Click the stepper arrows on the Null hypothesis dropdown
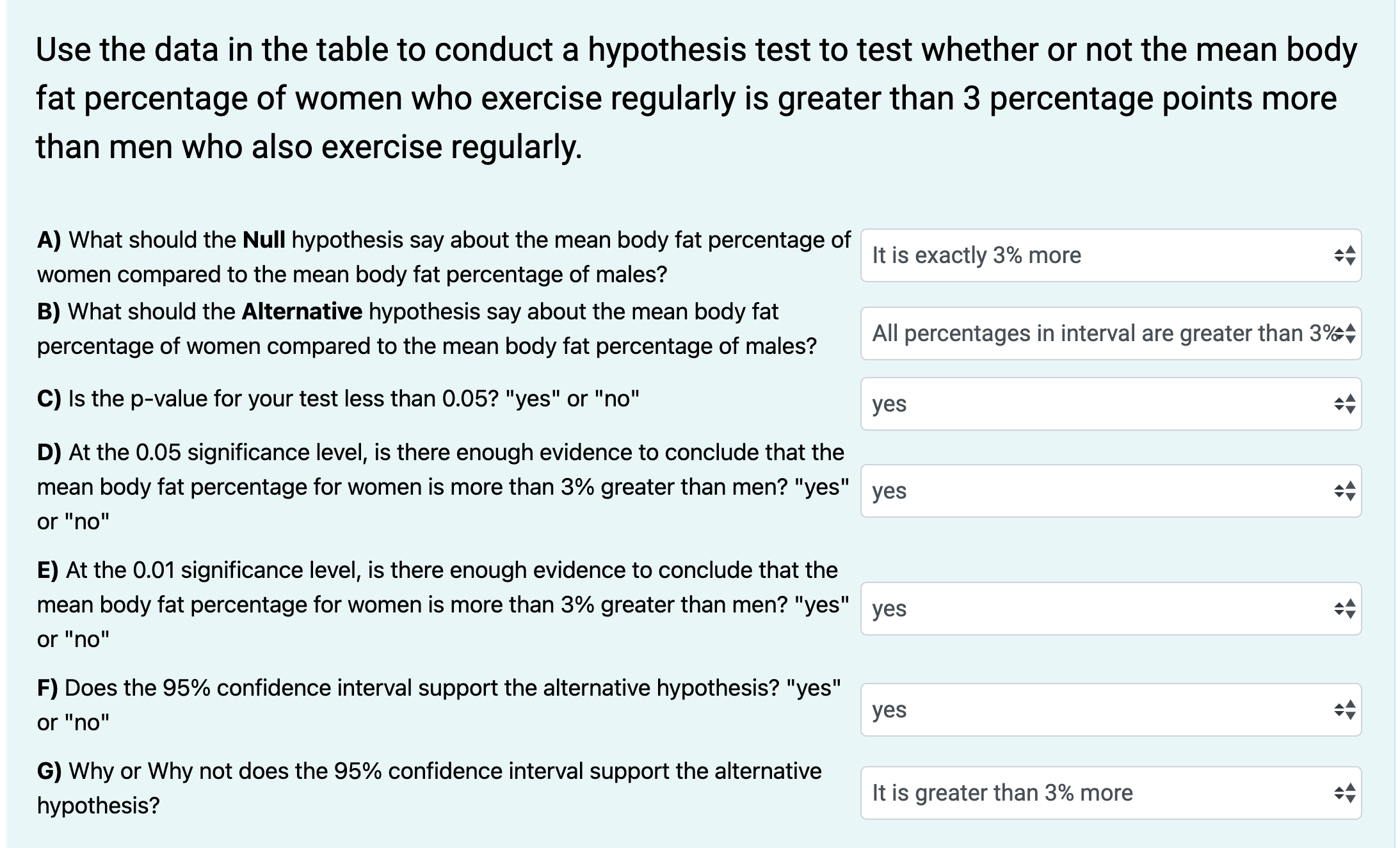 (x=1344, y=255)
